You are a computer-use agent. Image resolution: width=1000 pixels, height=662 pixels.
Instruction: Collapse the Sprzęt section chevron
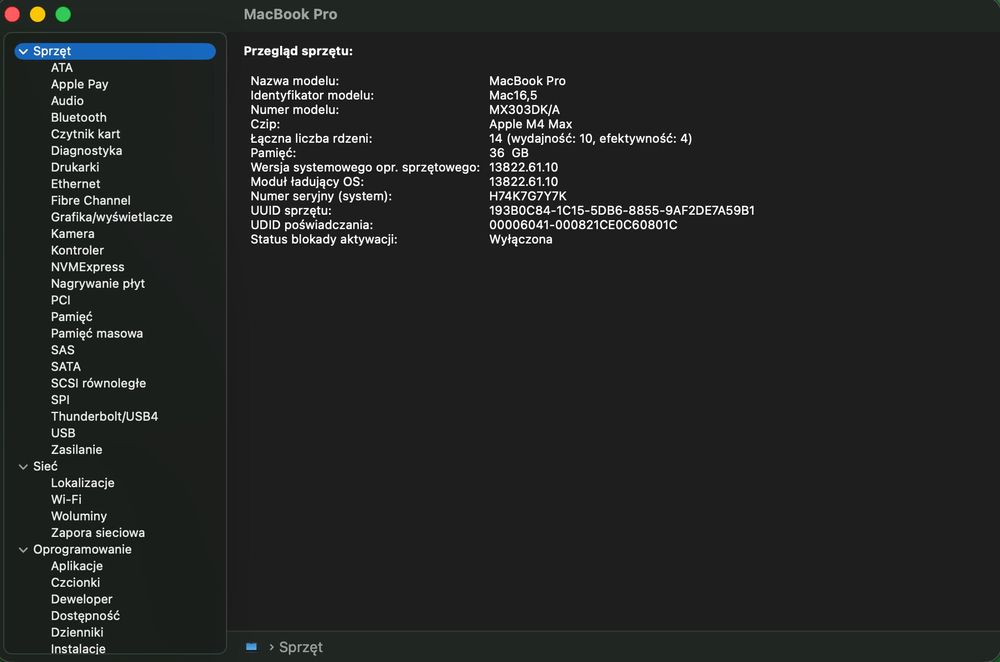pos(23,51)
